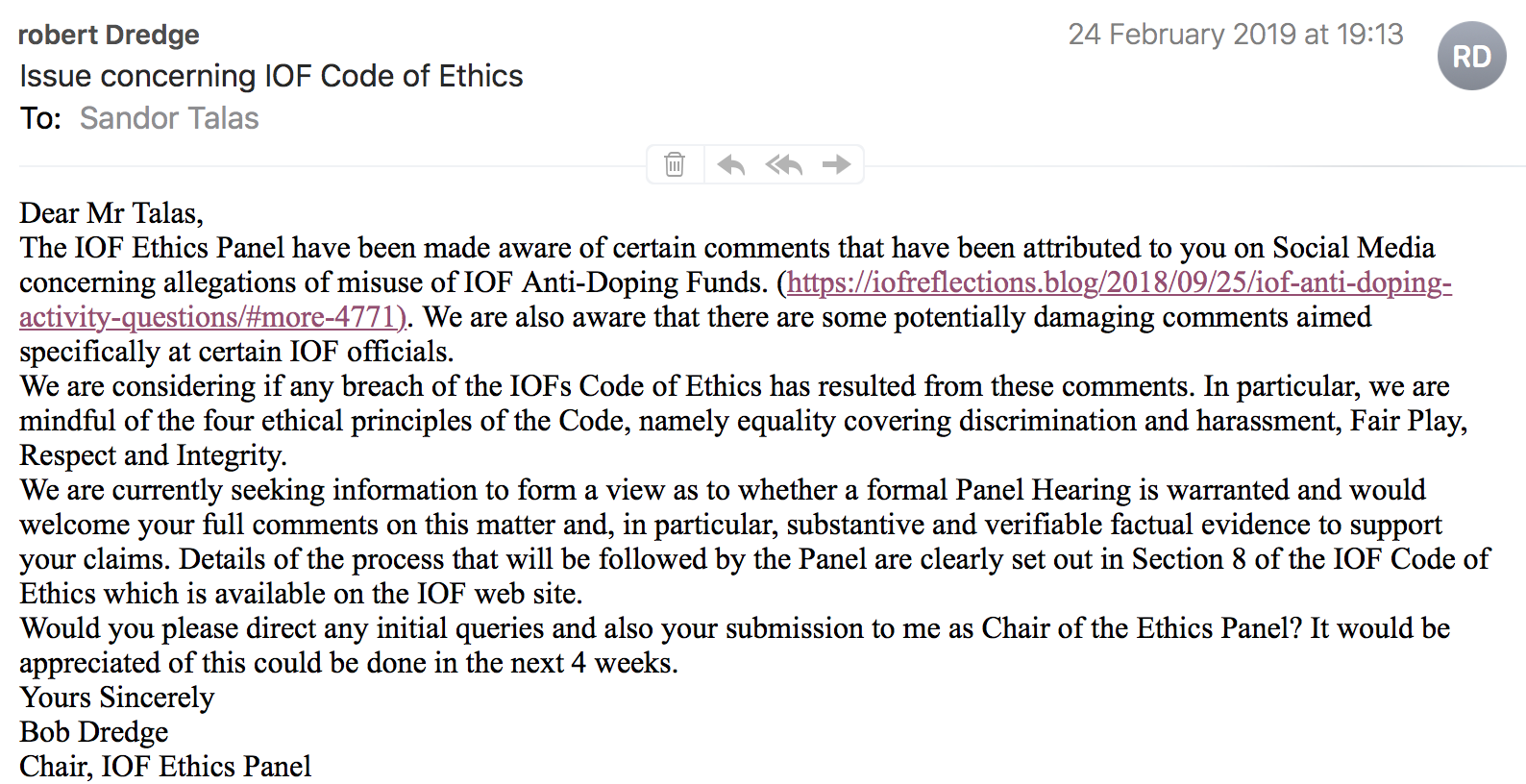Viewport: 1526px width, 784px height.
Task: Click the line "Yours Sincerely"
Action: (x=117, y=698)
